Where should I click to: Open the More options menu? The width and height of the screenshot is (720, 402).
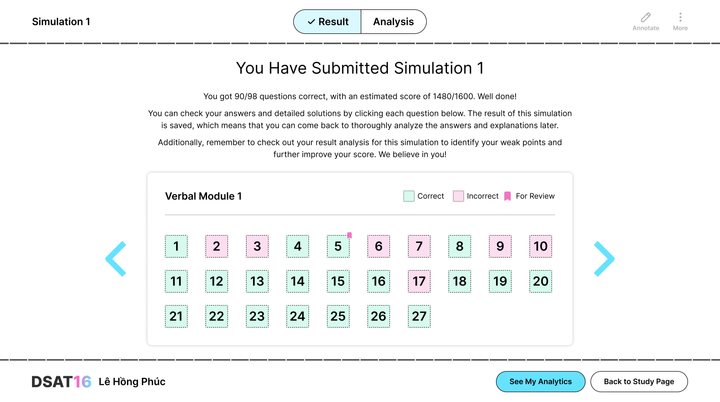click(x=680, y=17)
